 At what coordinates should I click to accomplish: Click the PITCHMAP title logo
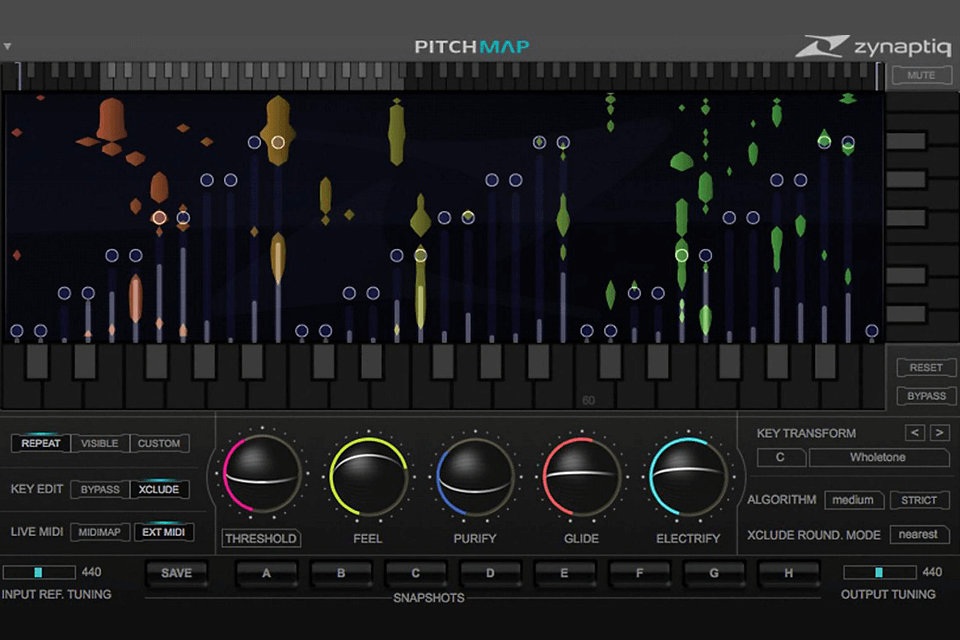(472, 45)
